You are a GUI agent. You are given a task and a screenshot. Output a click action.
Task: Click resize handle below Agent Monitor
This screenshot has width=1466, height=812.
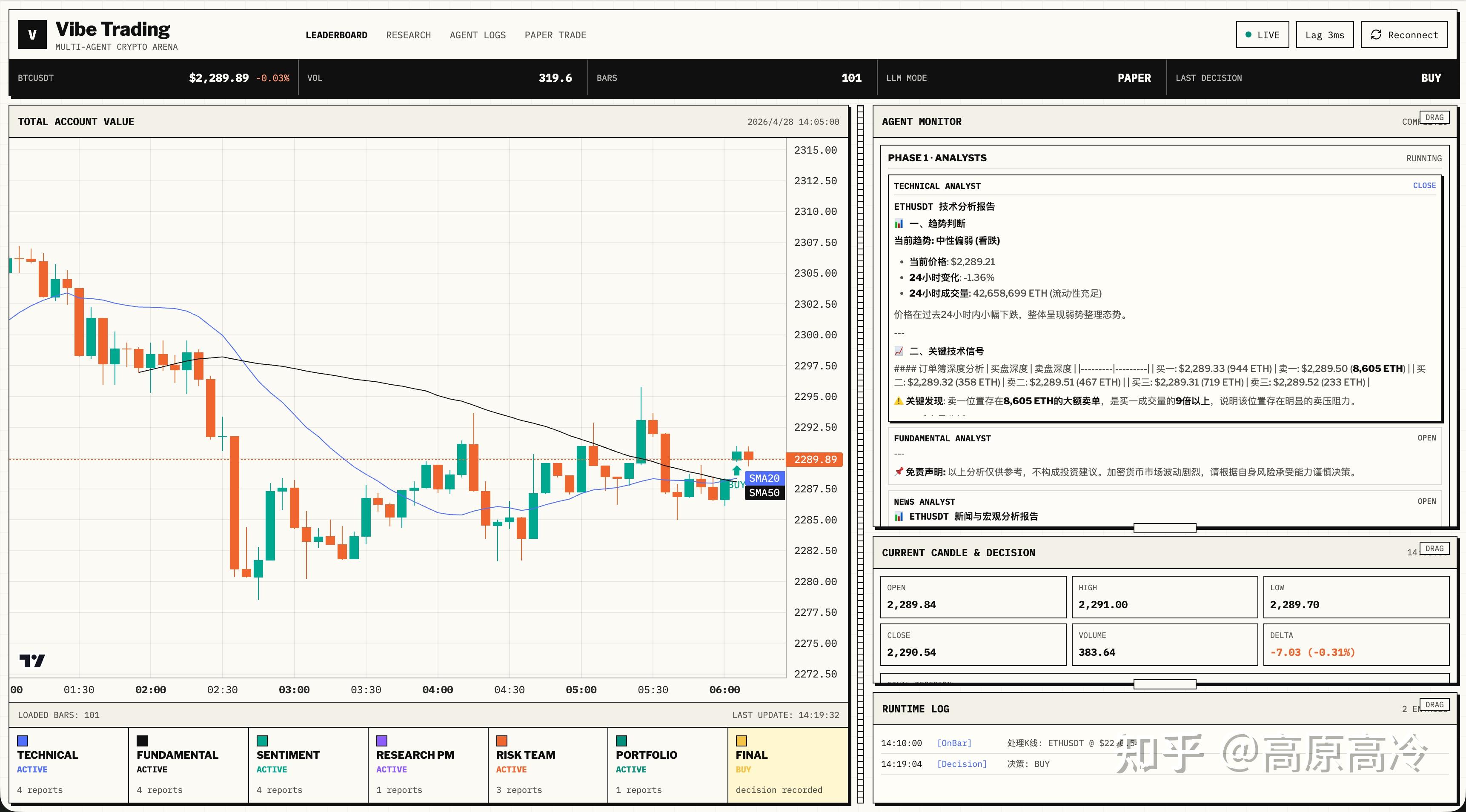pos(1164,528)
